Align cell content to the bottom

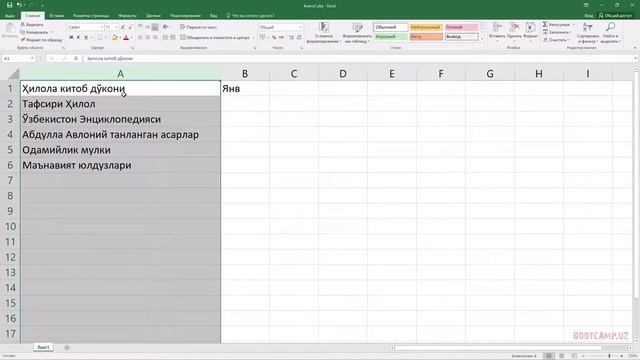coord(155,27)
